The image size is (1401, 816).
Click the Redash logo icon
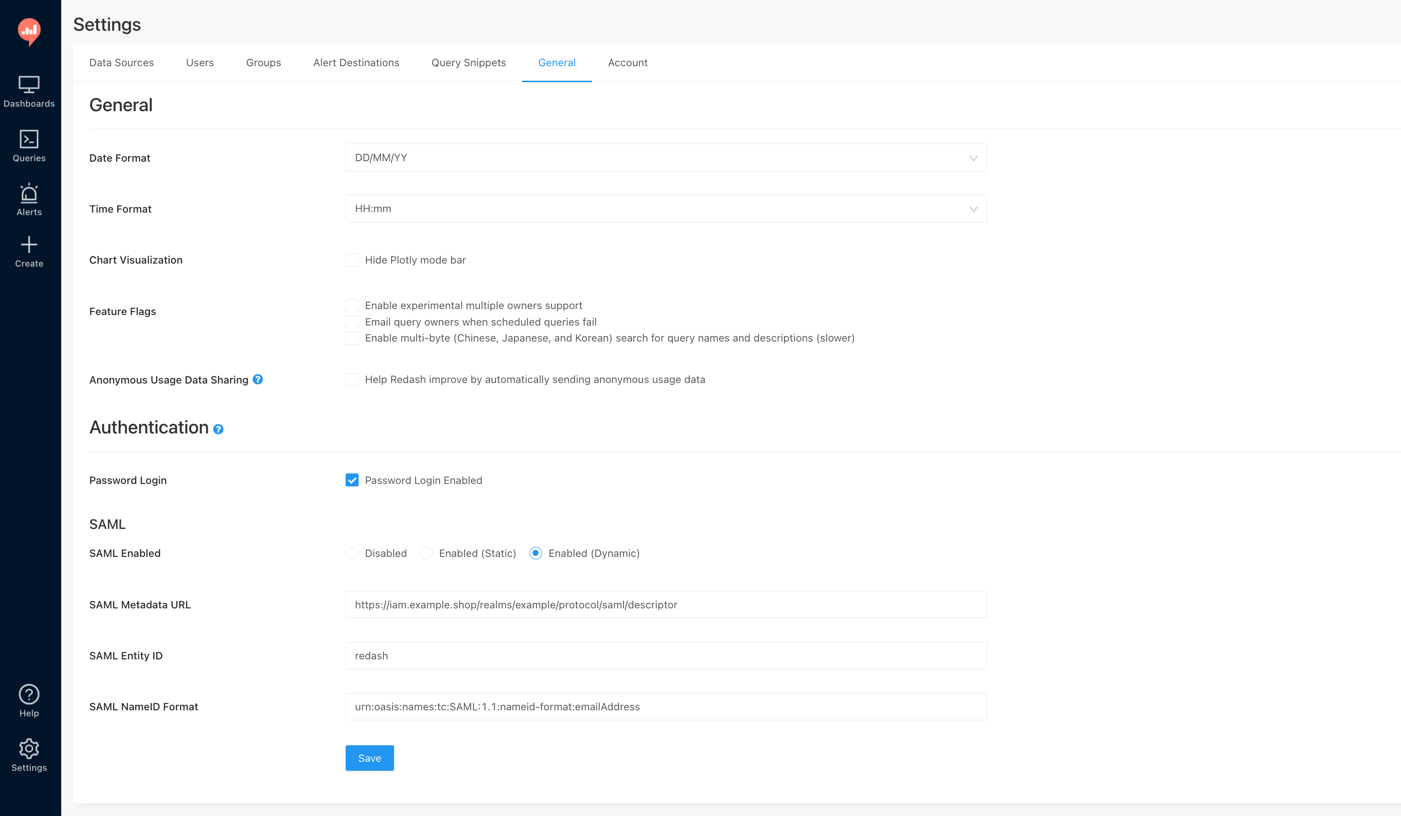click(x=29, y=32)
